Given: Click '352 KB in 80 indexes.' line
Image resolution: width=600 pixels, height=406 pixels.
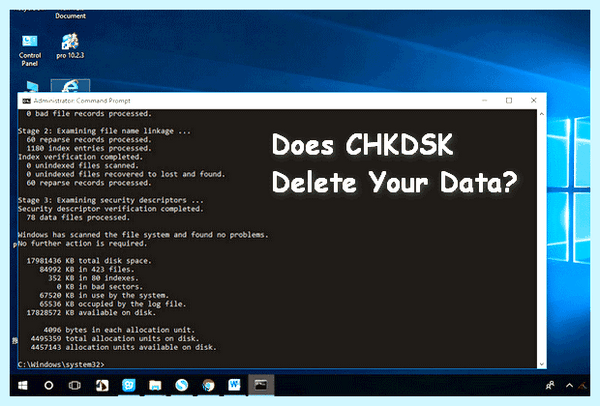Looking at the screenshot, I should [x=93, y=278].
